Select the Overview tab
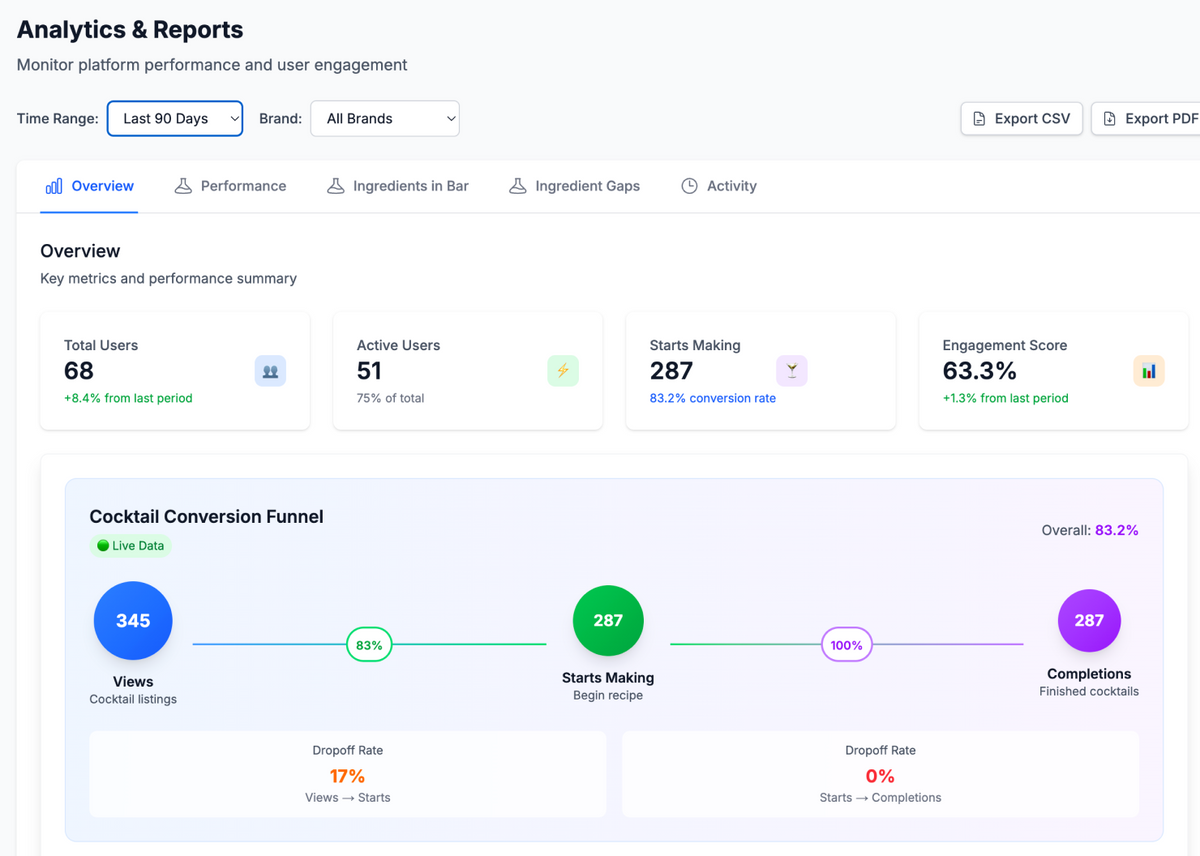Image resolution: width=1200 pixels, height=856 pixels. coord(89,186)
